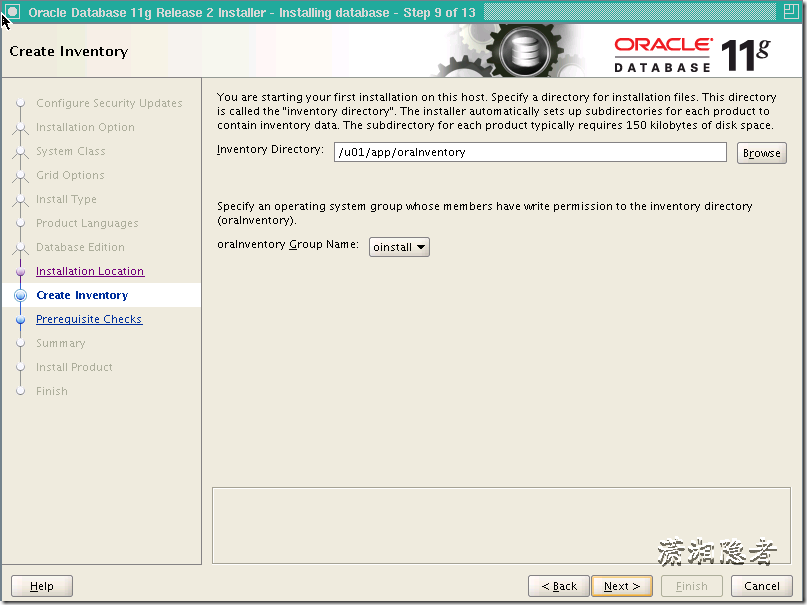Image resolution: width=807 pixels, height=605 pixels.
Task: Browse for an inventory directory
Action: tap(761, 153)
